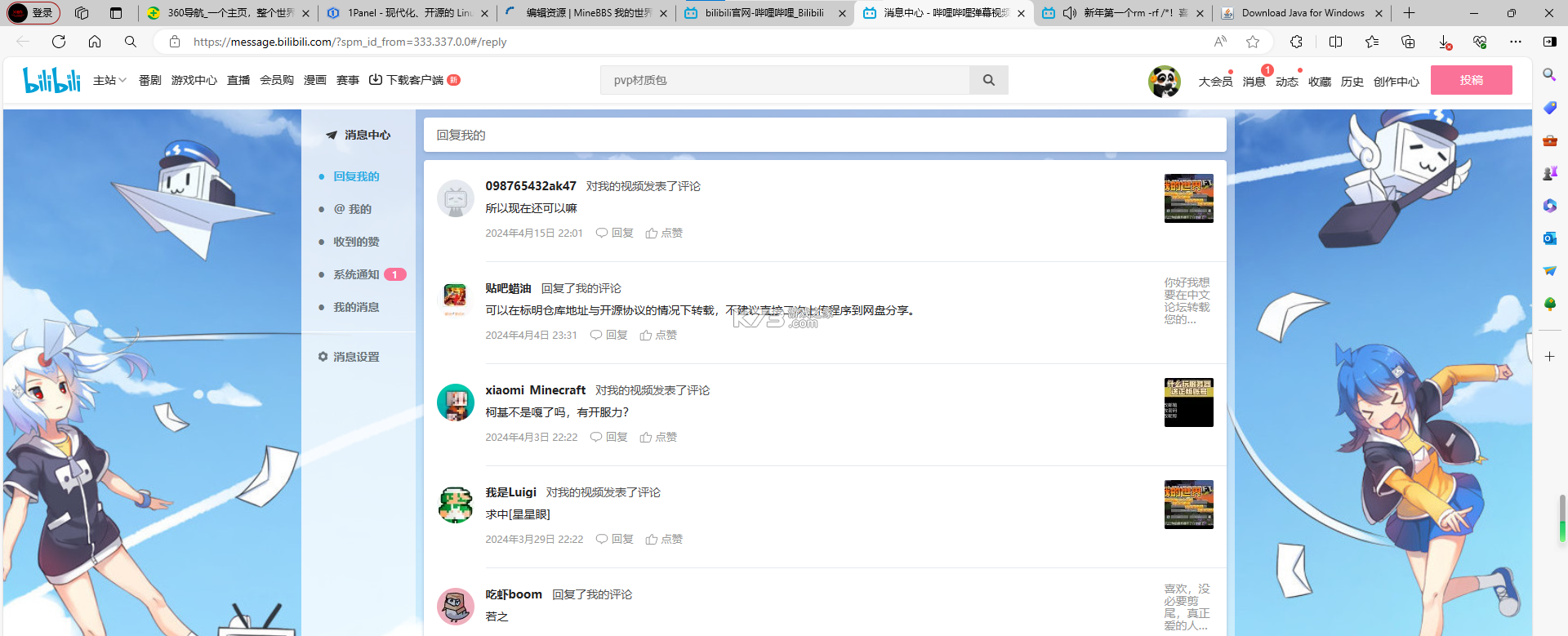This screenshot has width=1568, height=636.
Task: Click reply icon on 贴吧蜡油's comment
Action: click(596, 336)
